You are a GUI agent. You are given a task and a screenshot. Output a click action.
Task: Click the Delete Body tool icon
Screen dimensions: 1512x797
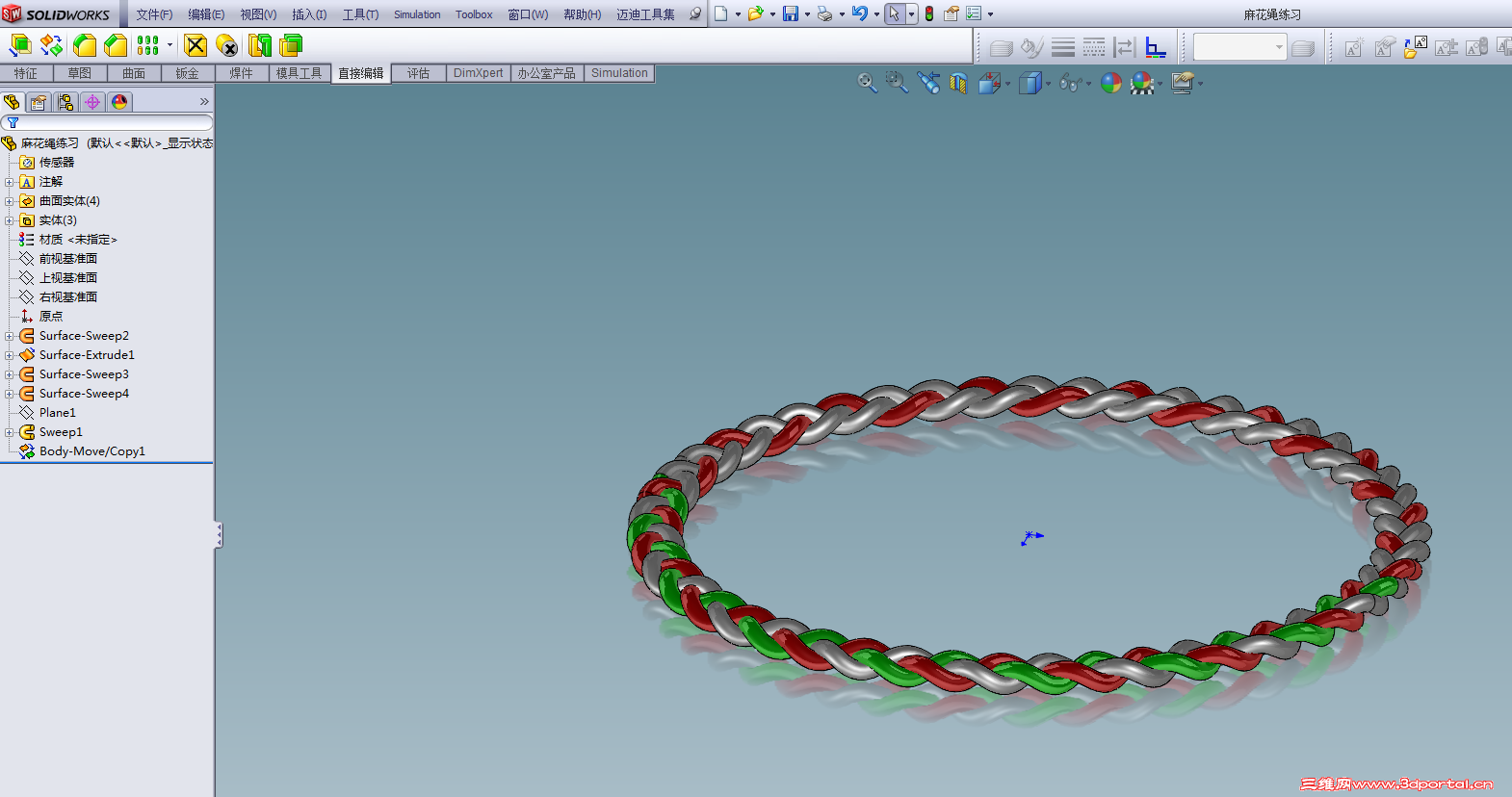tap(227, 45)
